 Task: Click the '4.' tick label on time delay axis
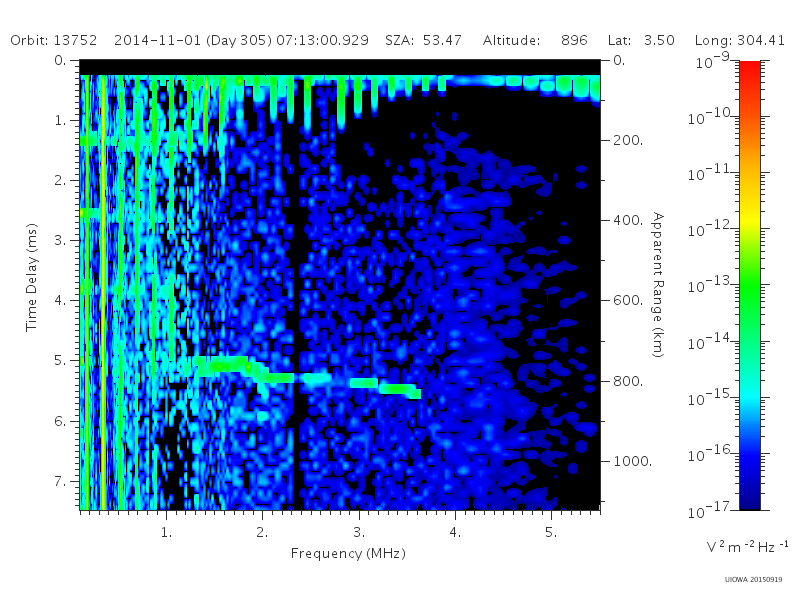click(60, 300)
